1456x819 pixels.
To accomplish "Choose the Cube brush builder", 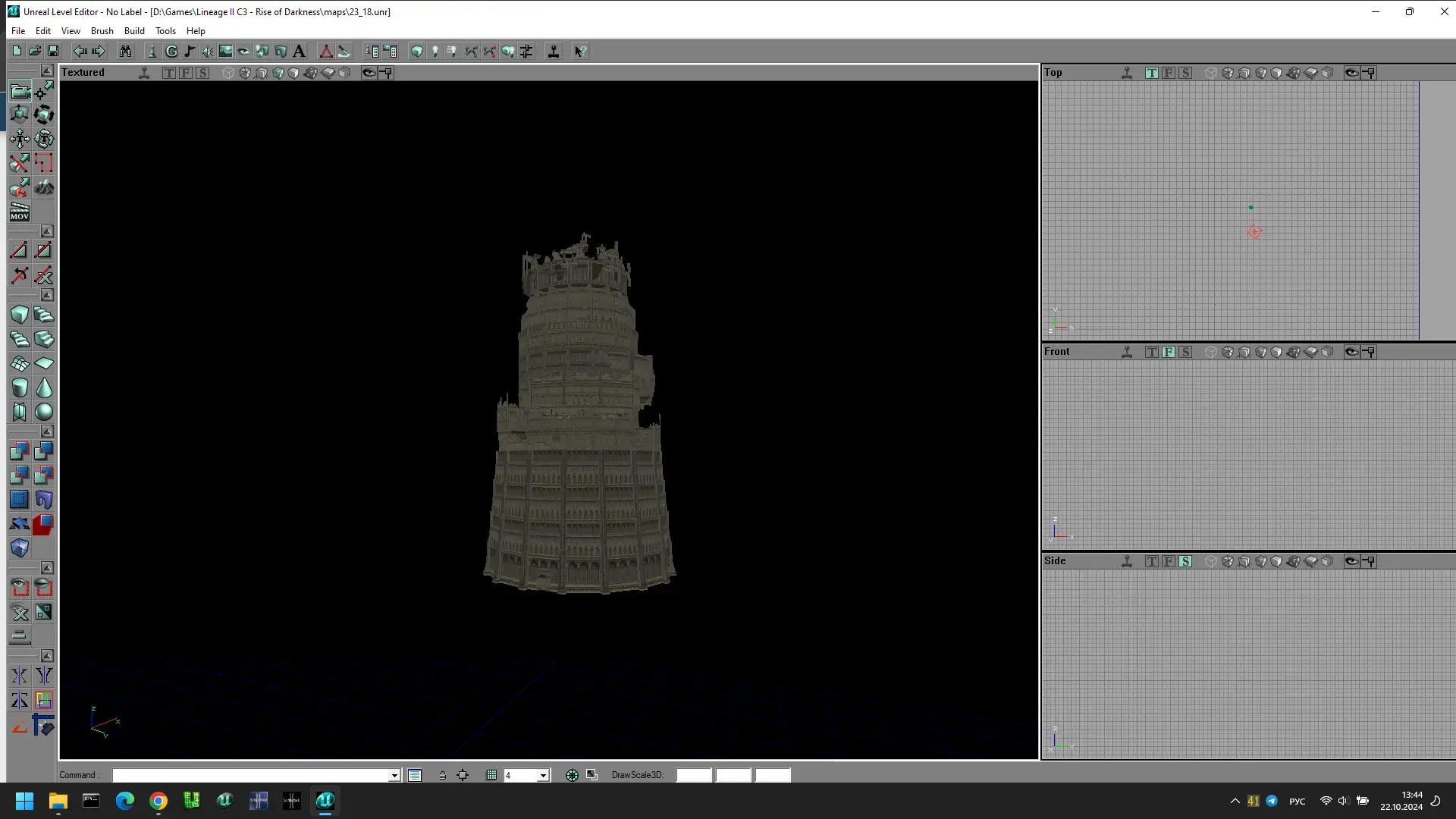I will 20,315.
